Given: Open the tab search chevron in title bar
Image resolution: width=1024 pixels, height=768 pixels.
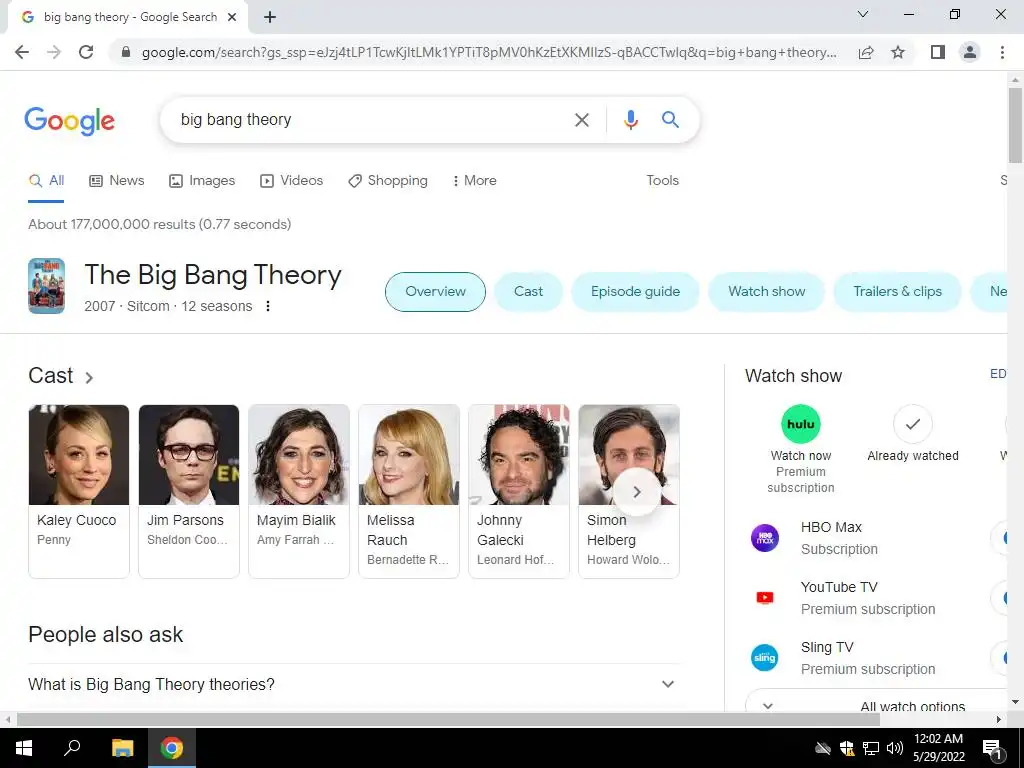Looking at the screenshot, I should [863, 14].
